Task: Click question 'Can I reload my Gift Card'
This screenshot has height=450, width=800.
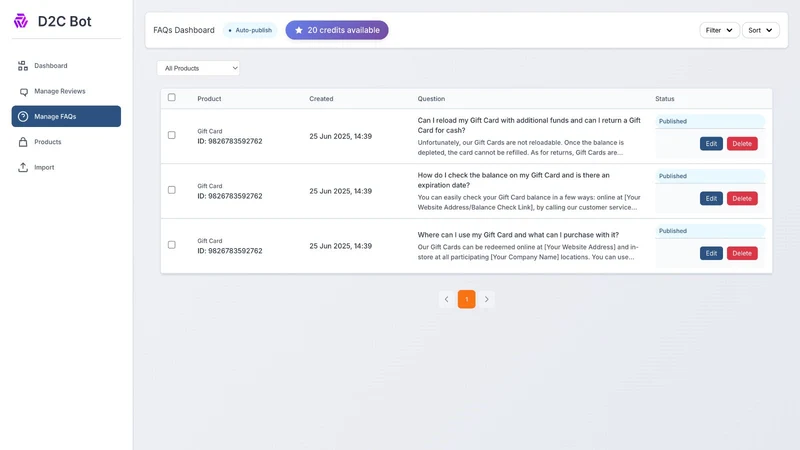Action: point(529,126)
